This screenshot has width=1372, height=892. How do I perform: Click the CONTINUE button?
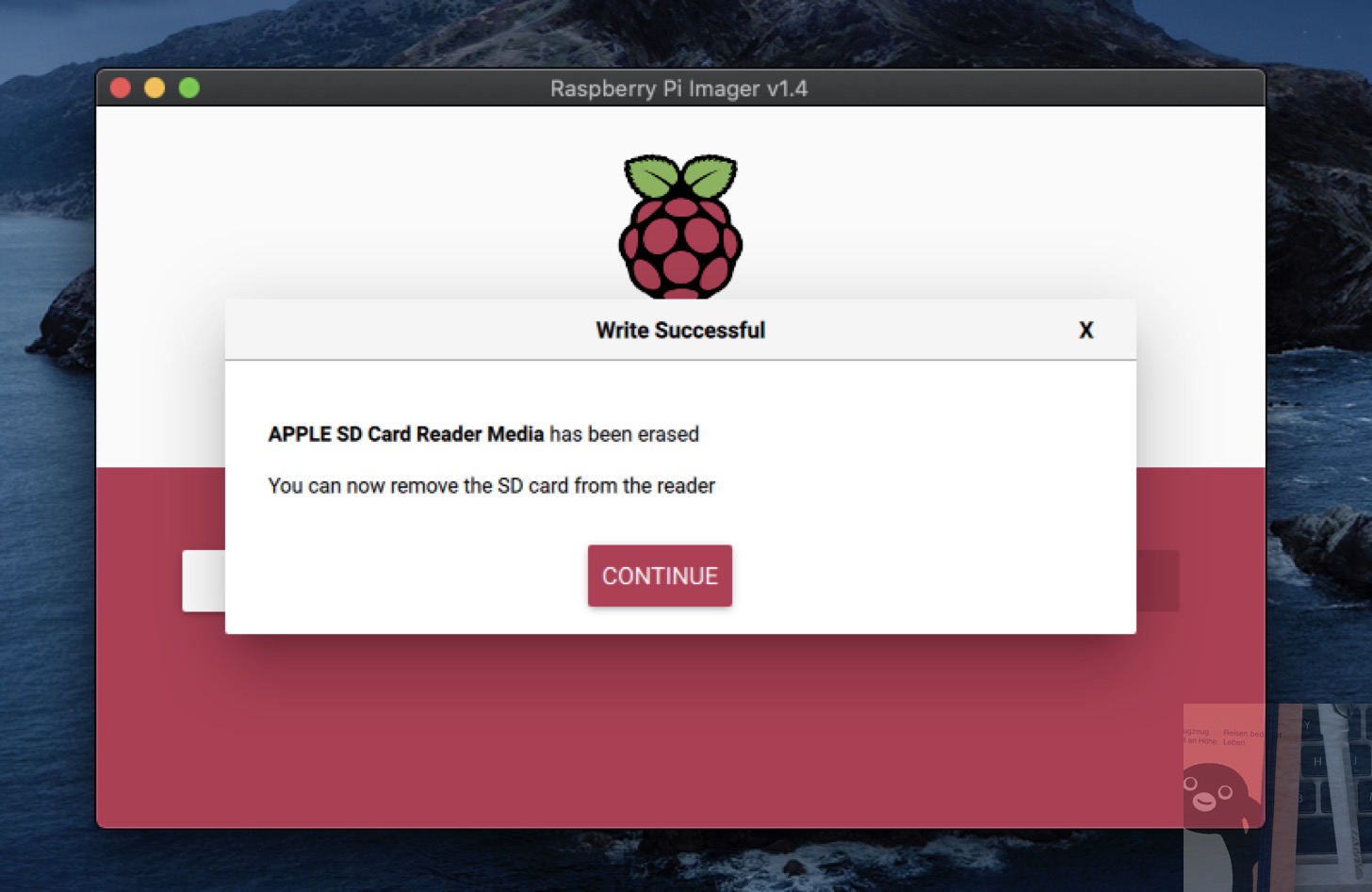[x=660, y=576]
